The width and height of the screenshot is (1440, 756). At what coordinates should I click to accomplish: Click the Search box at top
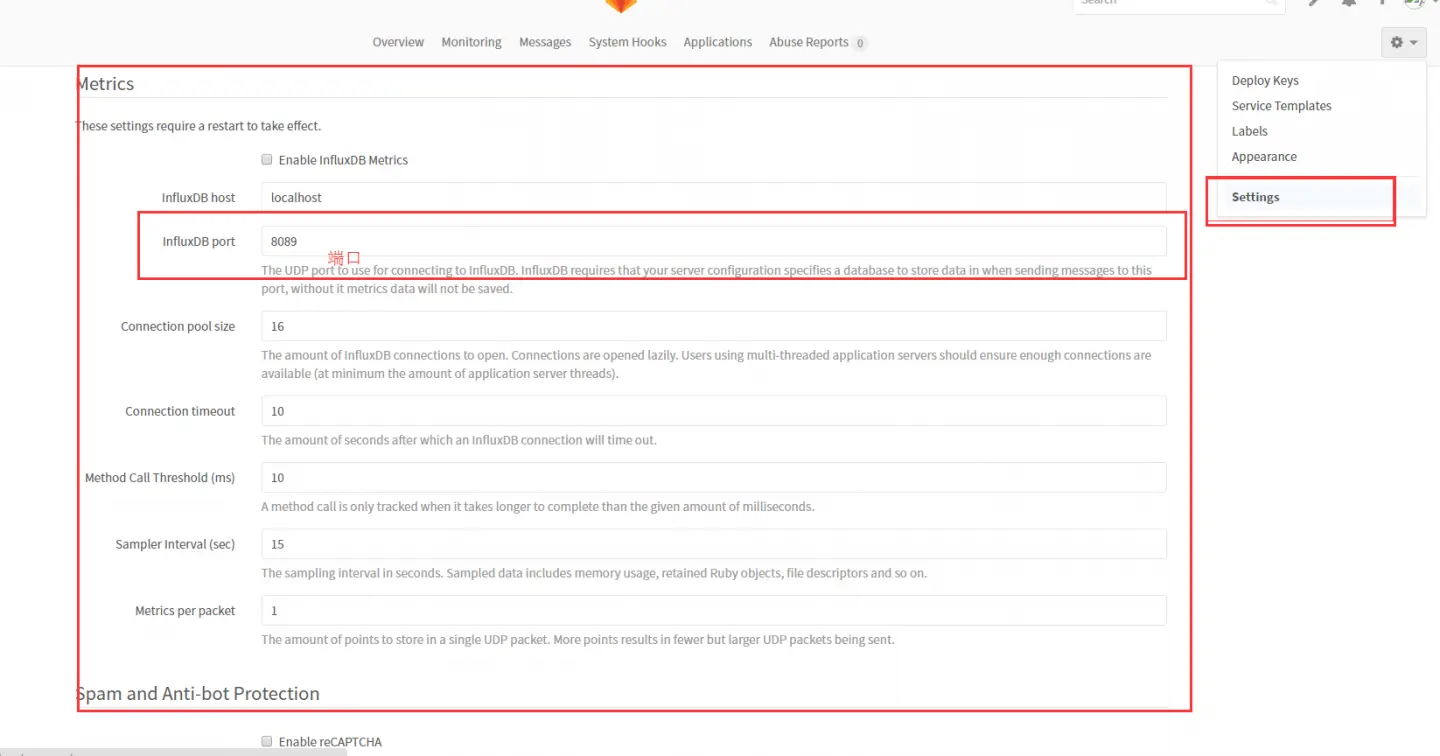coord(1178,5)
